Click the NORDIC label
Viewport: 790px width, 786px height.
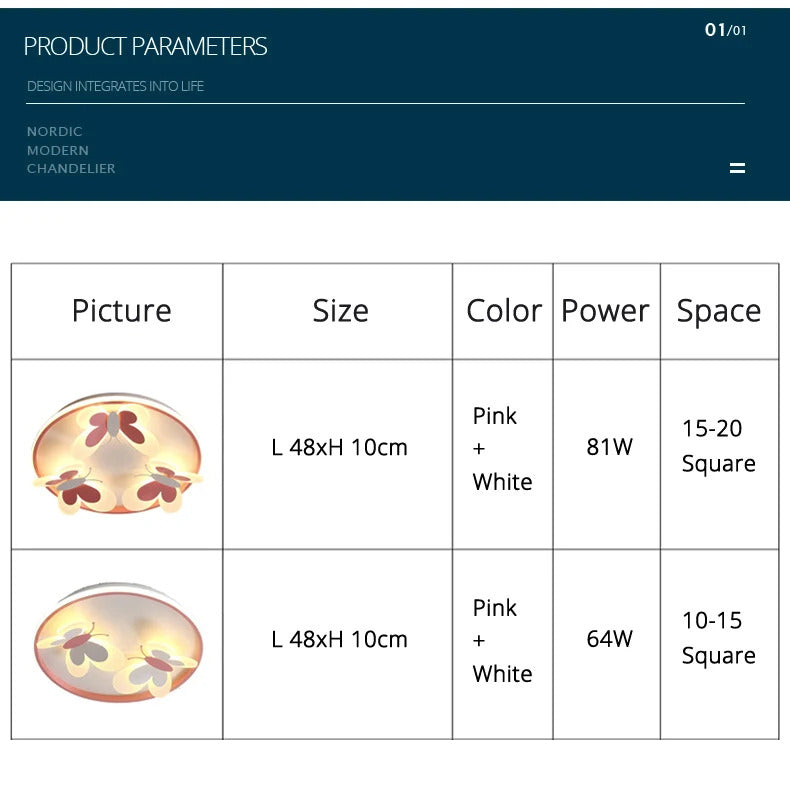[55, 131]
